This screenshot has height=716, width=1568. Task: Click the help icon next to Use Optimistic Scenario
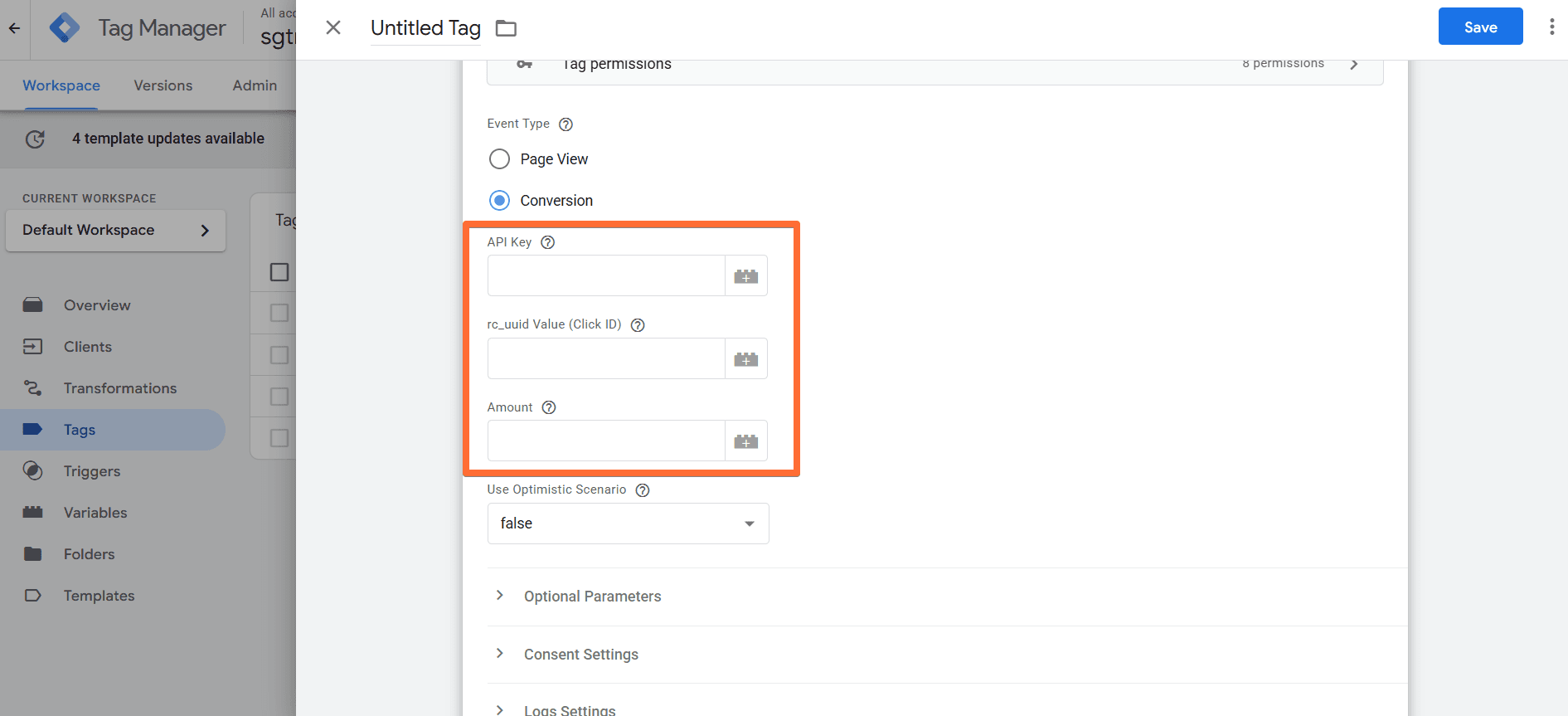pos(642,490)
